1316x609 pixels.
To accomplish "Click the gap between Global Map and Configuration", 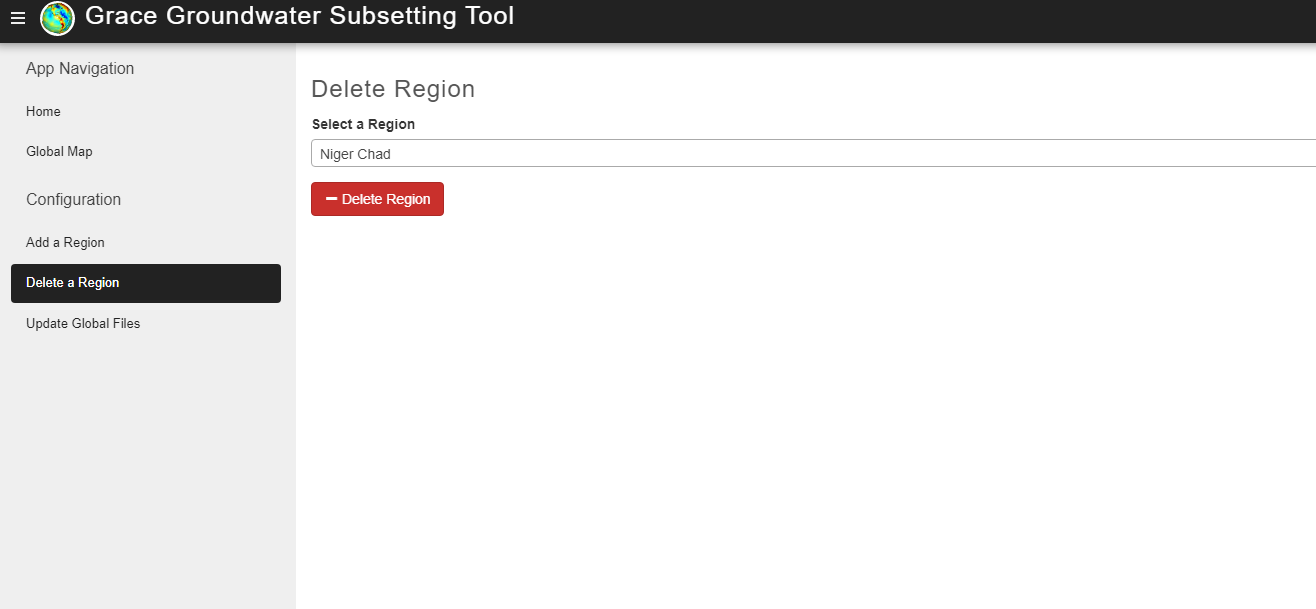I will pyautogui.click(x=148, y=177).
